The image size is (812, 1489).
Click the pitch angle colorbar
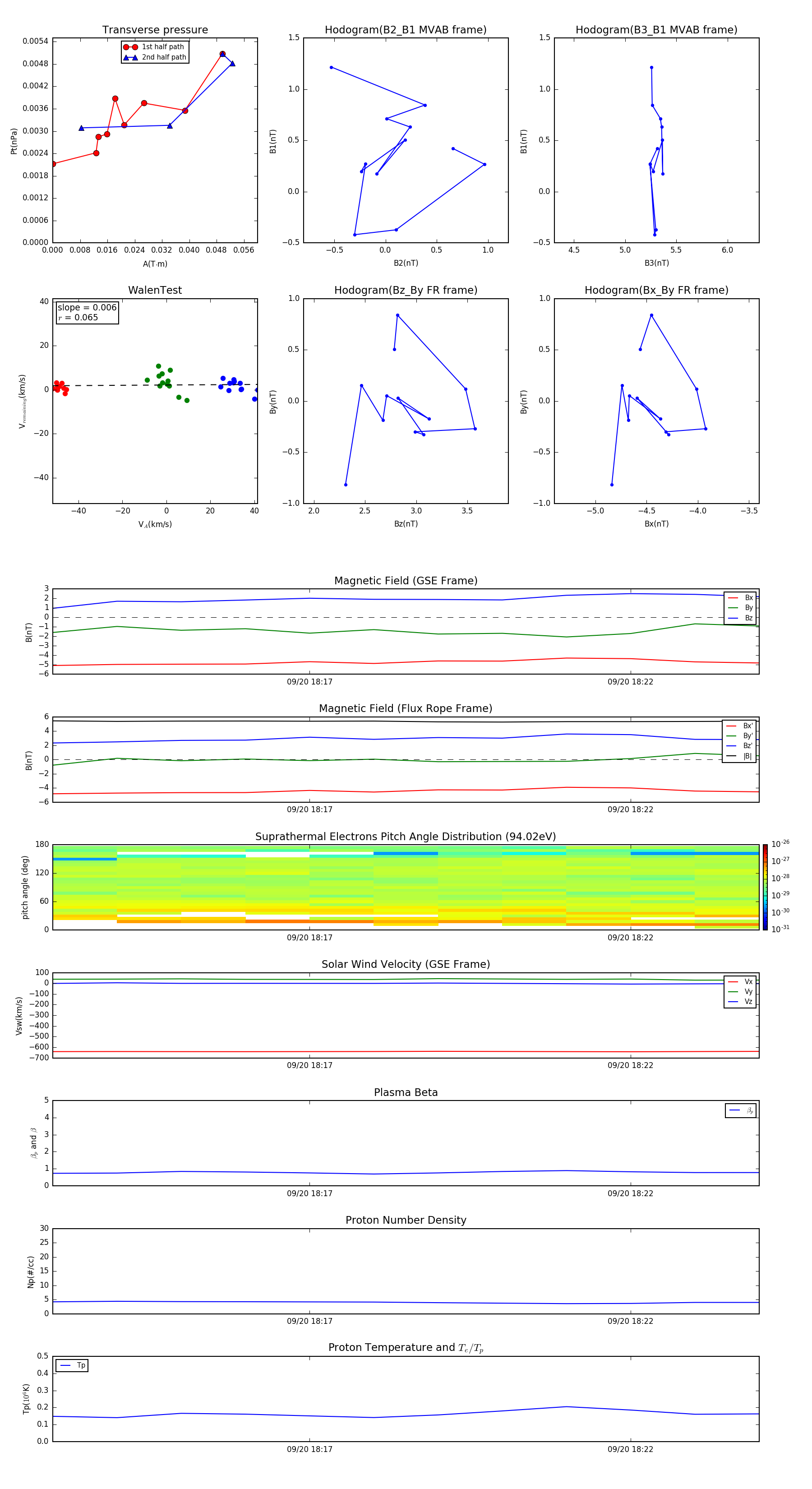point(765,887)
